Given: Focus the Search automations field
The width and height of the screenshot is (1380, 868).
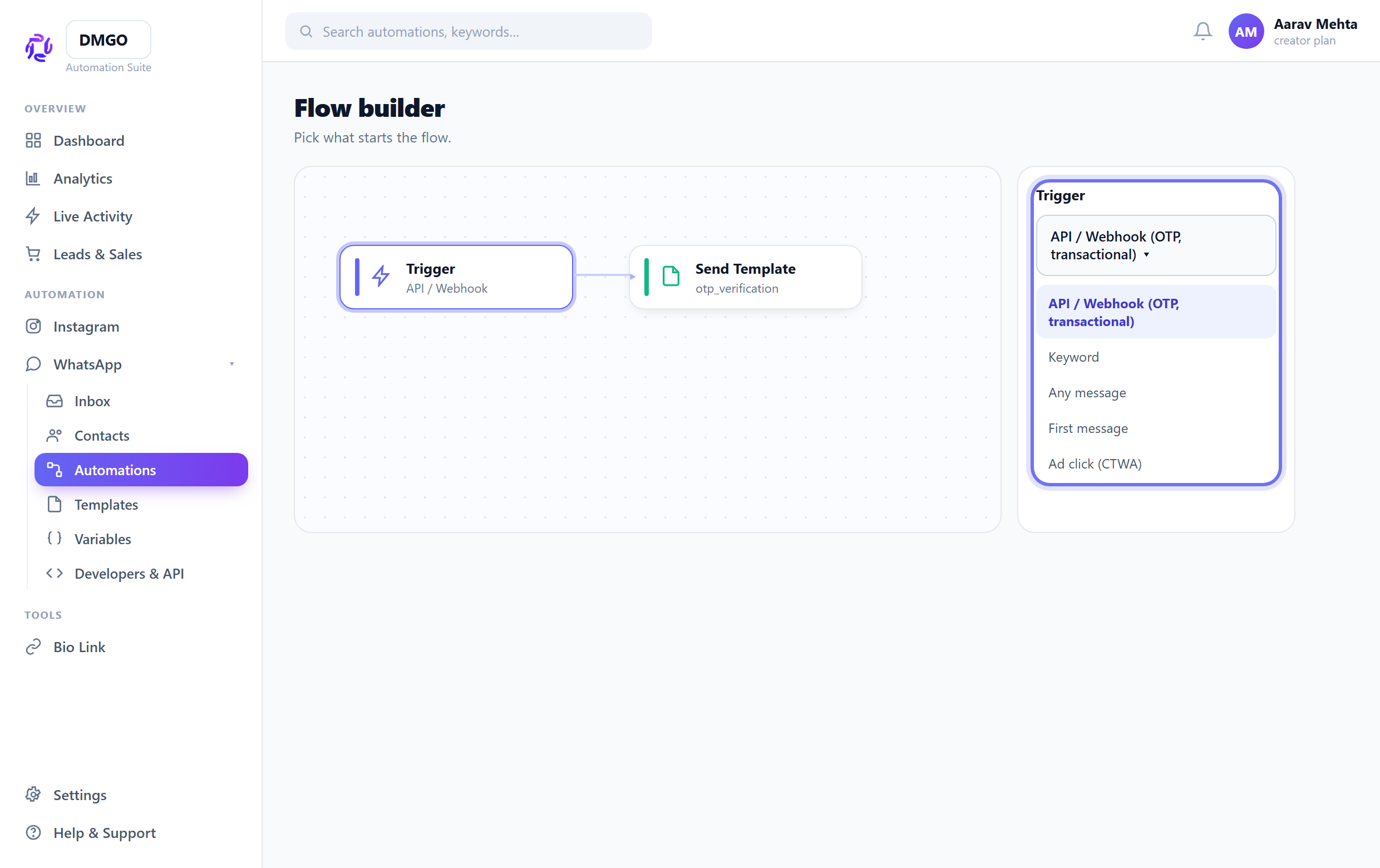Looking at the screenshot, I should pyautogui.click(x=468, y=32).
